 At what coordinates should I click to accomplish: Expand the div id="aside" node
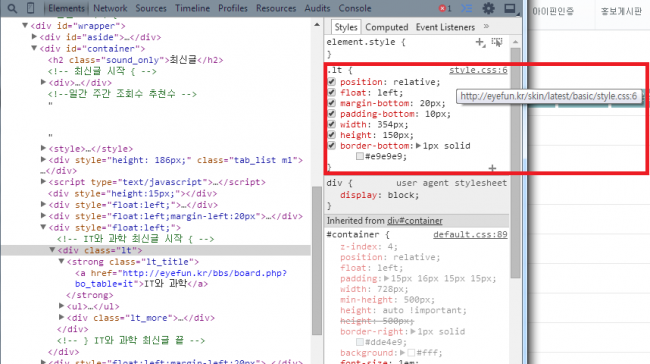34,37
